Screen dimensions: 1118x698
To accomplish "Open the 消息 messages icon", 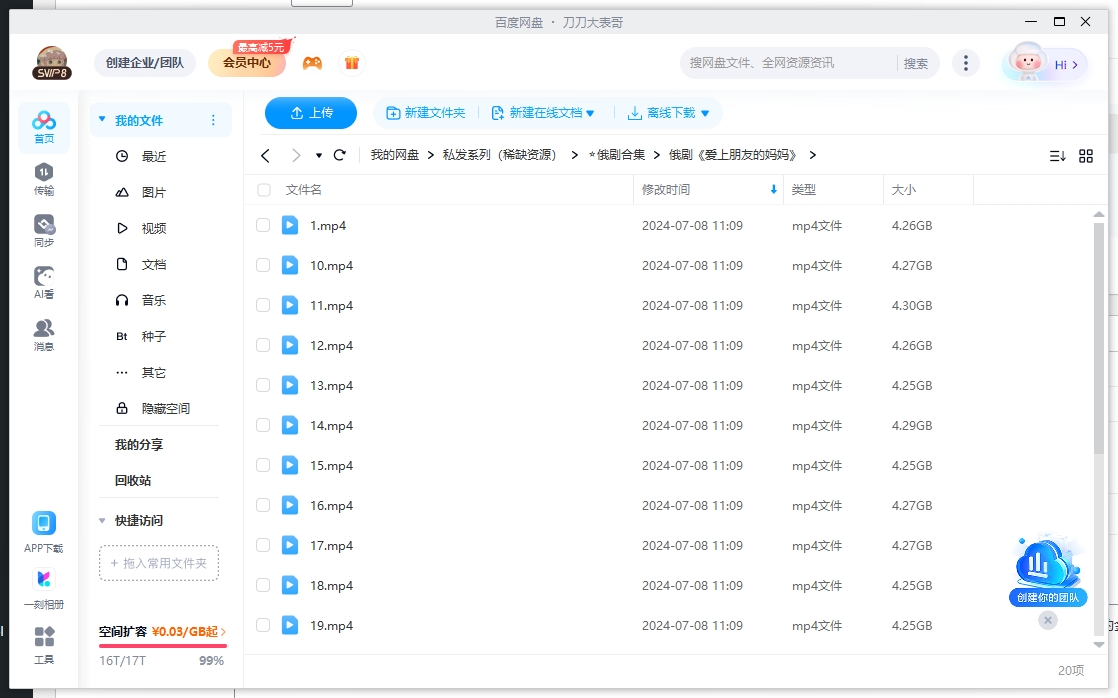I will (43, 331).
